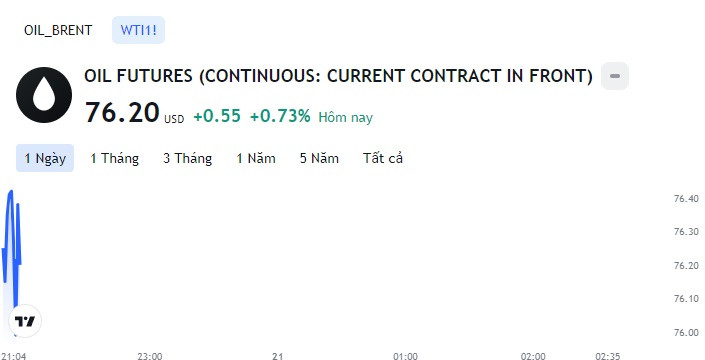Select the 1 Ngày time range

point(45,158)
